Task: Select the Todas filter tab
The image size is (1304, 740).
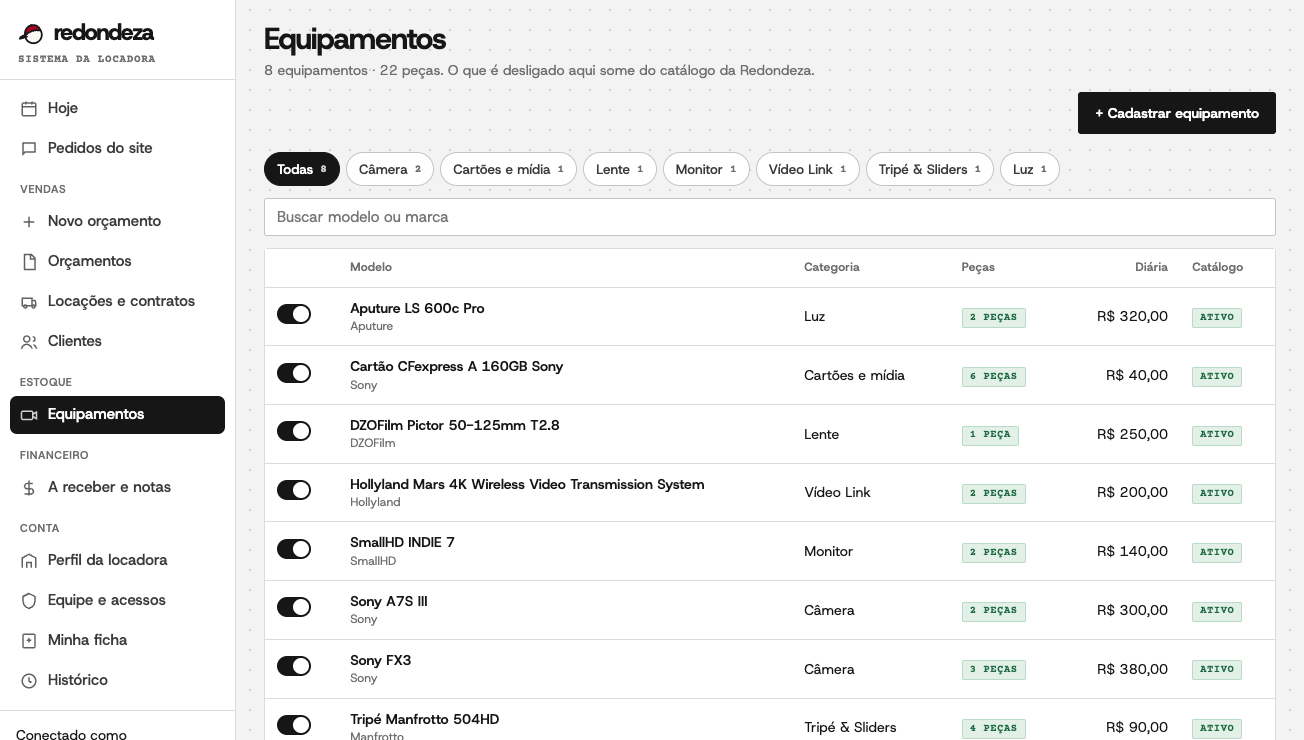Action: [302, 169]
